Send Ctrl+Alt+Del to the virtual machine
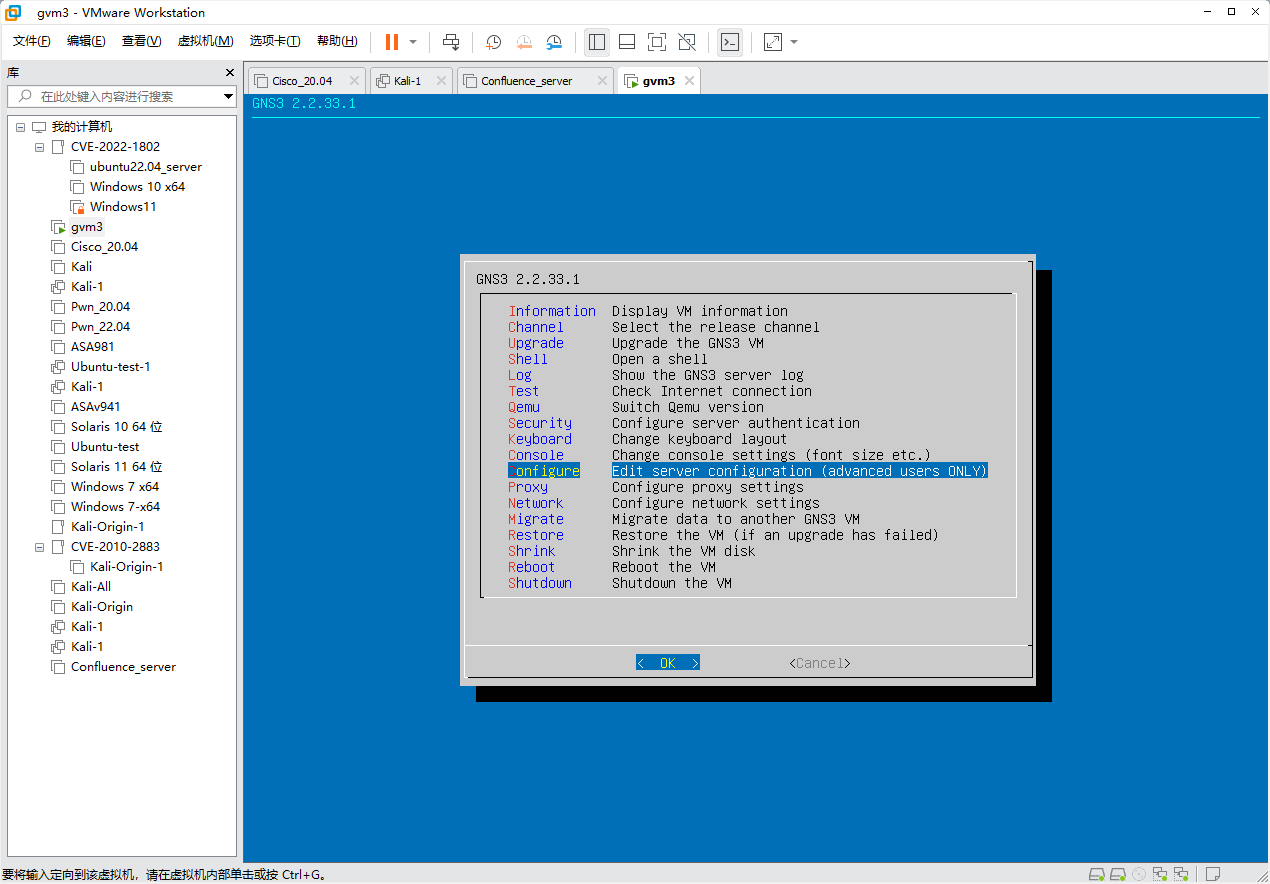Screen dimensions: 1270x884 [451, 42]
